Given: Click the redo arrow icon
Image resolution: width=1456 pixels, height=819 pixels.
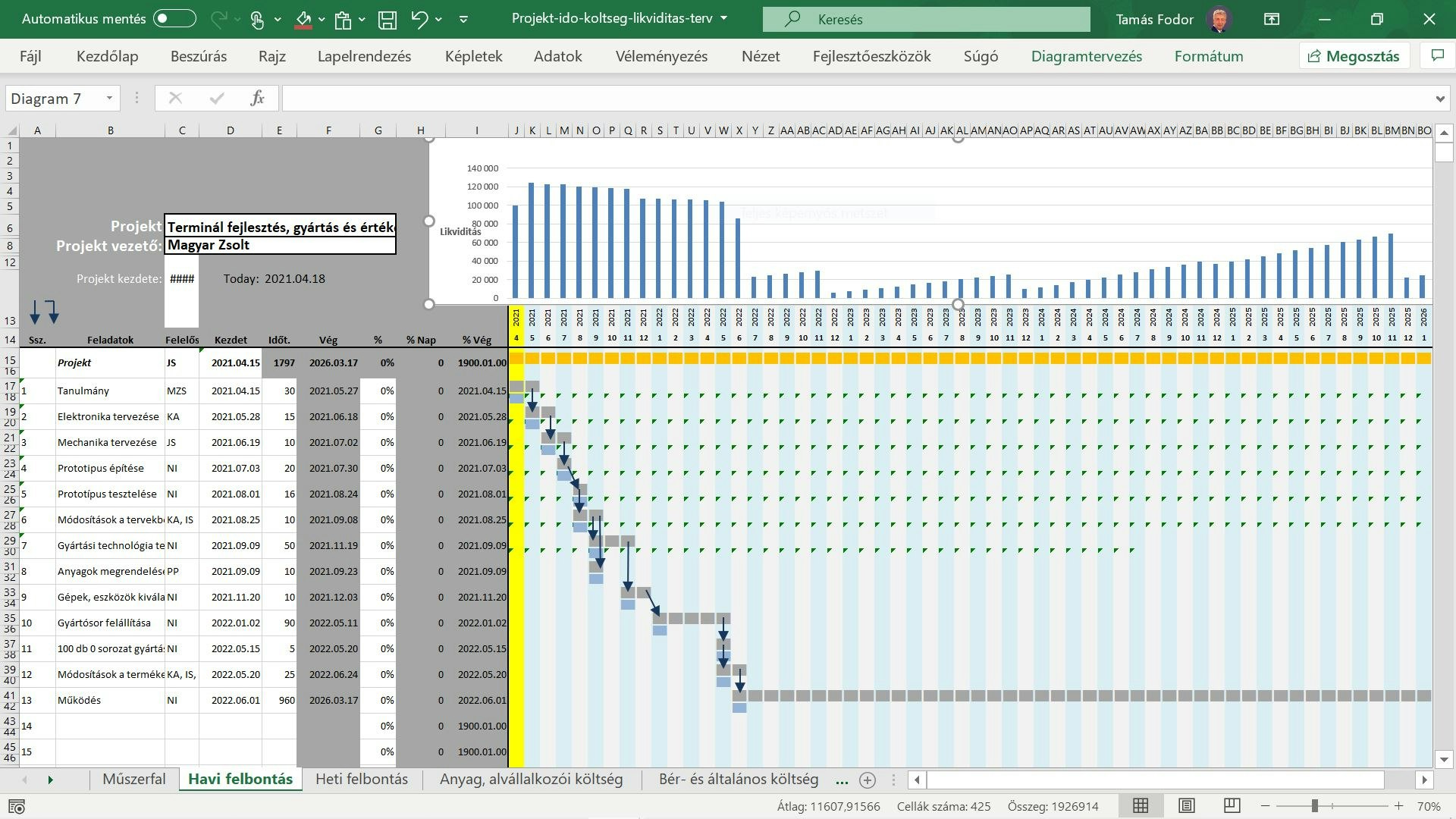Looking at the screenshot, I should pos(219,19).
